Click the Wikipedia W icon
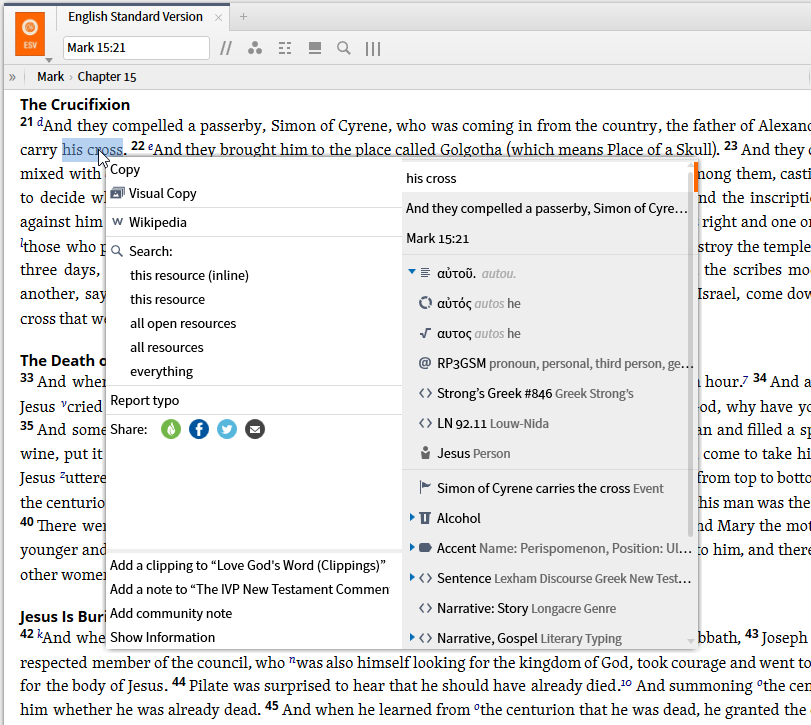The width and height of the screenshot is (811, 725). (x=117, y=222)
